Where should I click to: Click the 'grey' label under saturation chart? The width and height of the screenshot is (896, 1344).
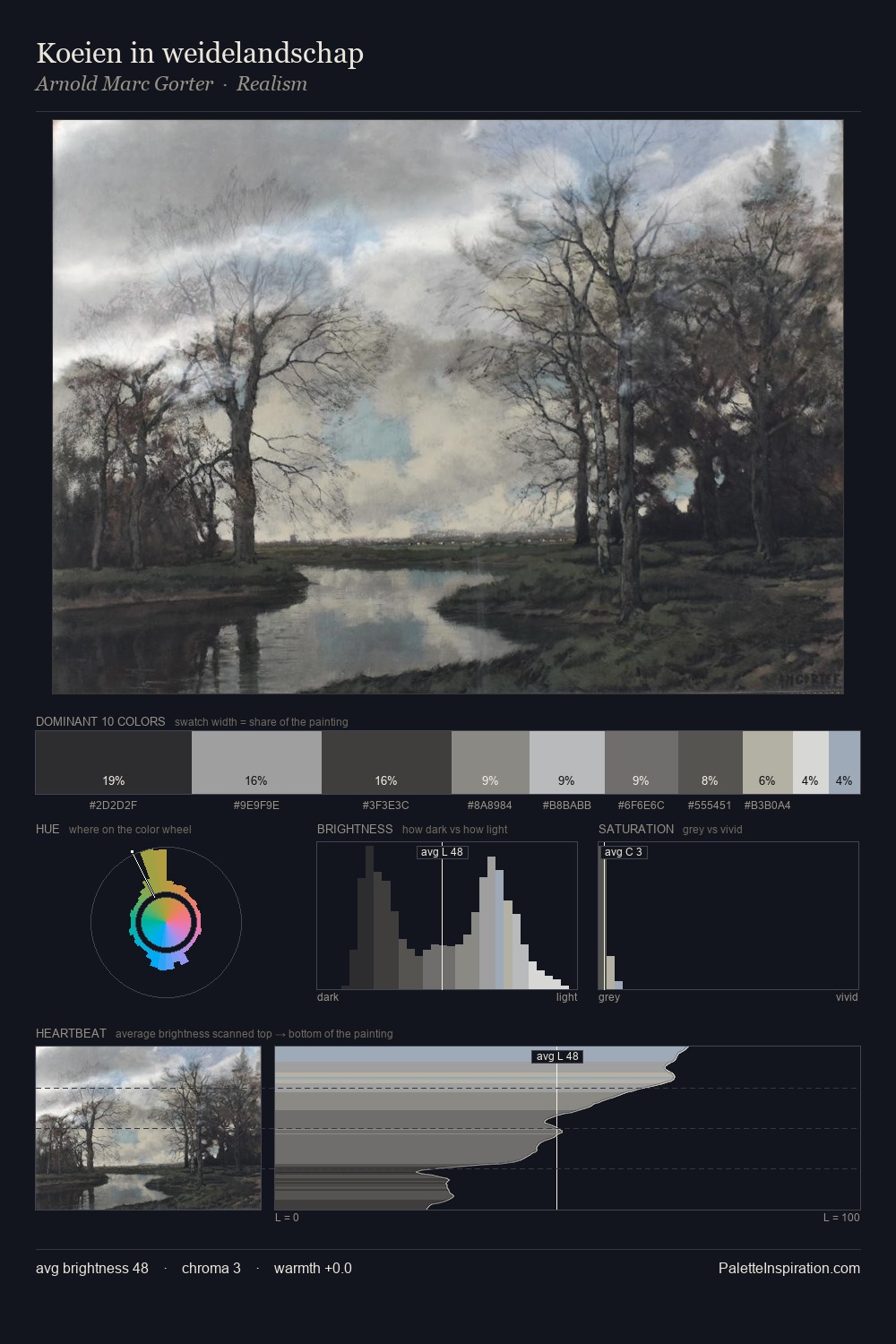609,997
